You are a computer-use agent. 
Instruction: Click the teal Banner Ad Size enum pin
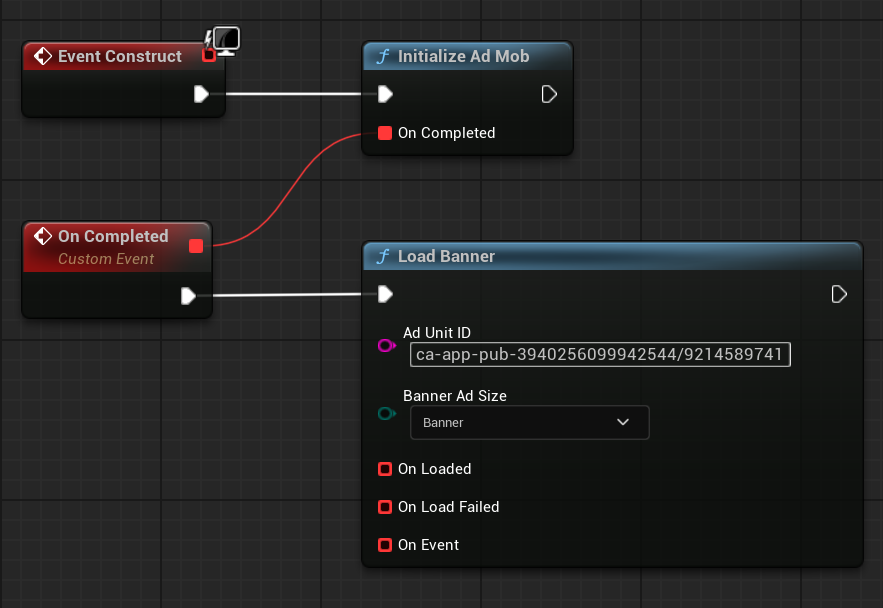[386, 413]
